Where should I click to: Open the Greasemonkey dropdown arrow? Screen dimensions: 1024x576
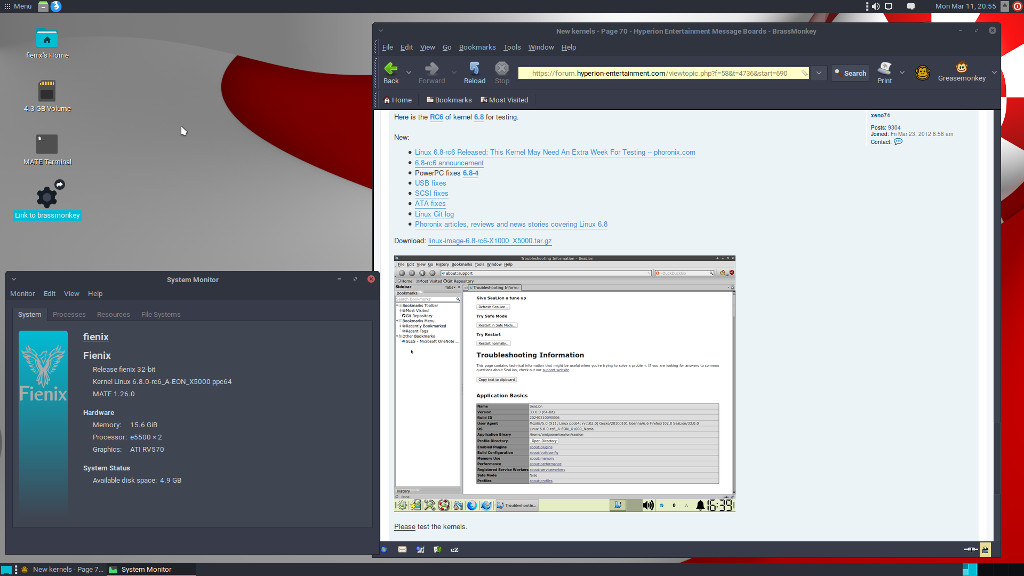tap(994, 72)
